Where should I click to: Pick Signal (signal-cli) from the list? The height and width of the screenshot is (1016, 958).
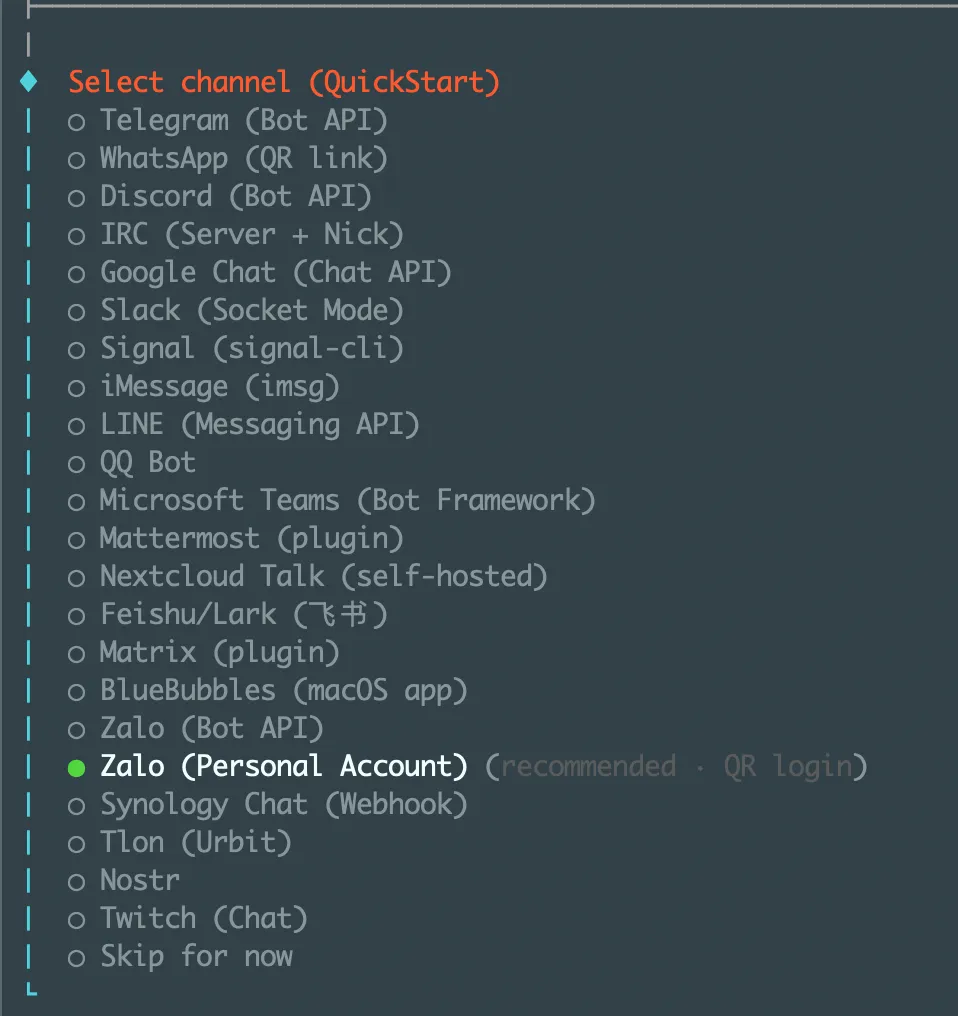(77, 350)
